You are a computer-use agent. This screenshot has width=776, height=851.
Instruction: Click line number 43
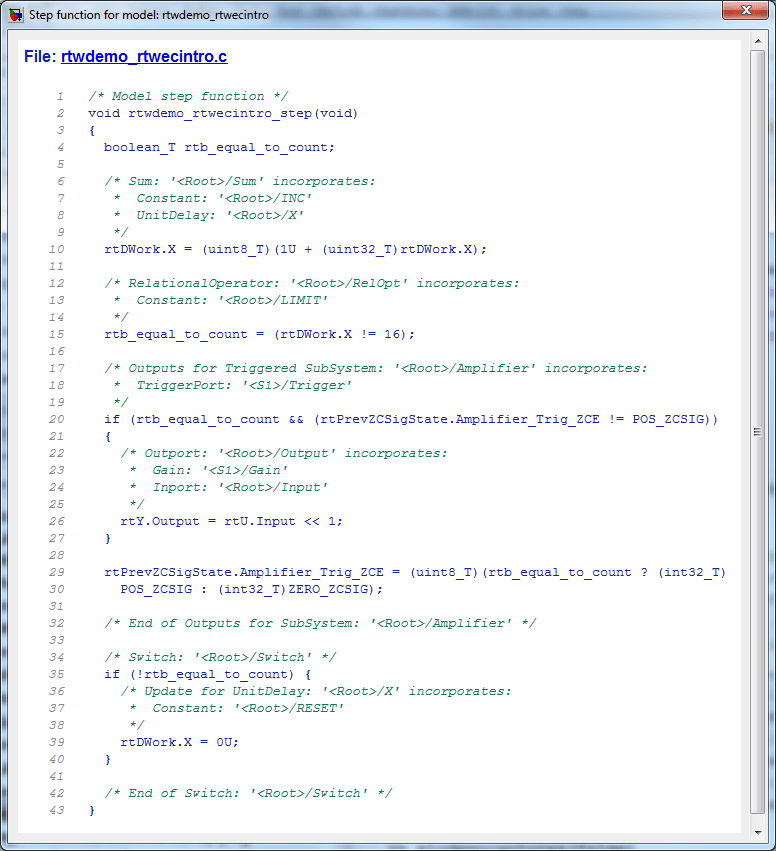(x=56, y=810)
